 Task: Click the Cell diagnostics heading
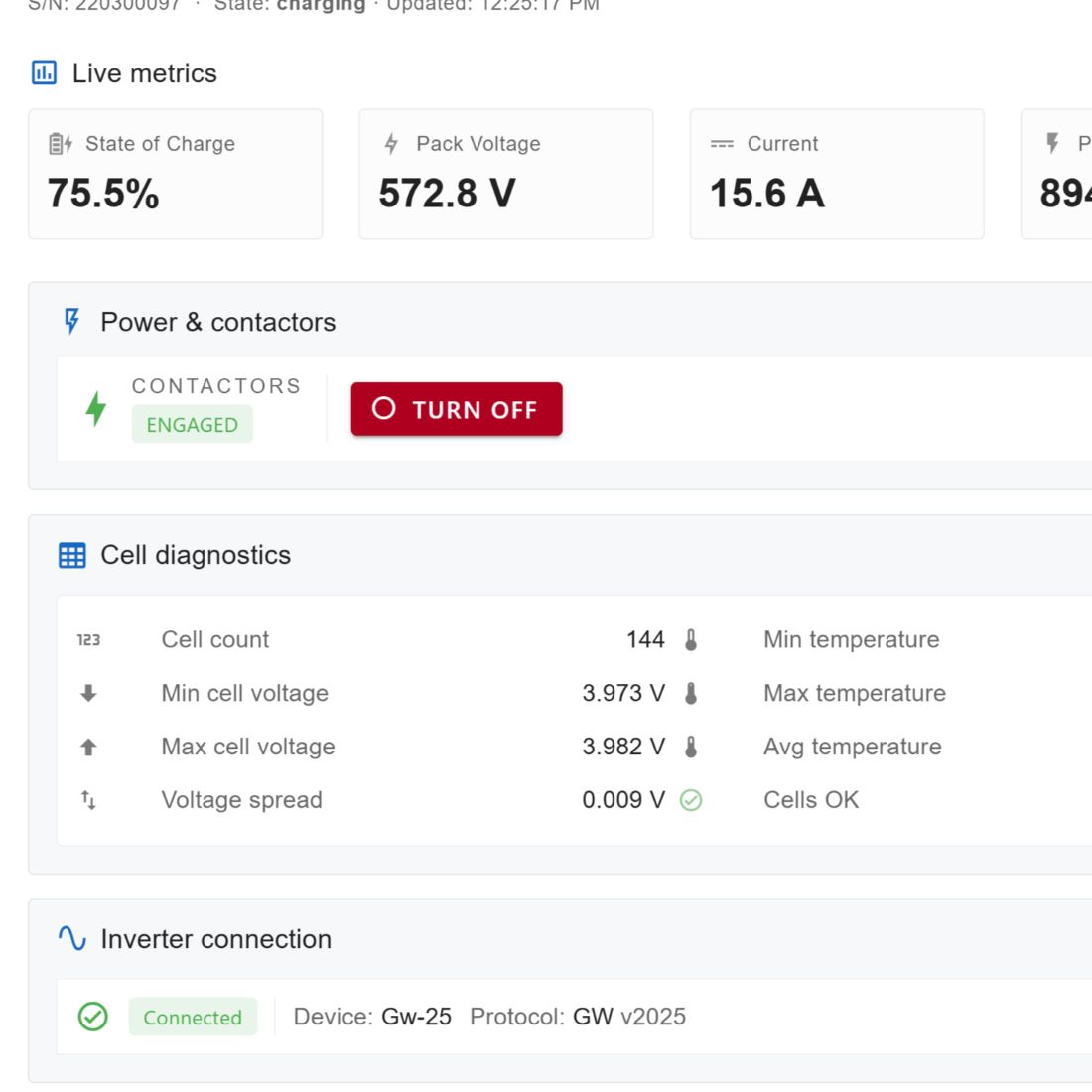(x=196, y=555)
